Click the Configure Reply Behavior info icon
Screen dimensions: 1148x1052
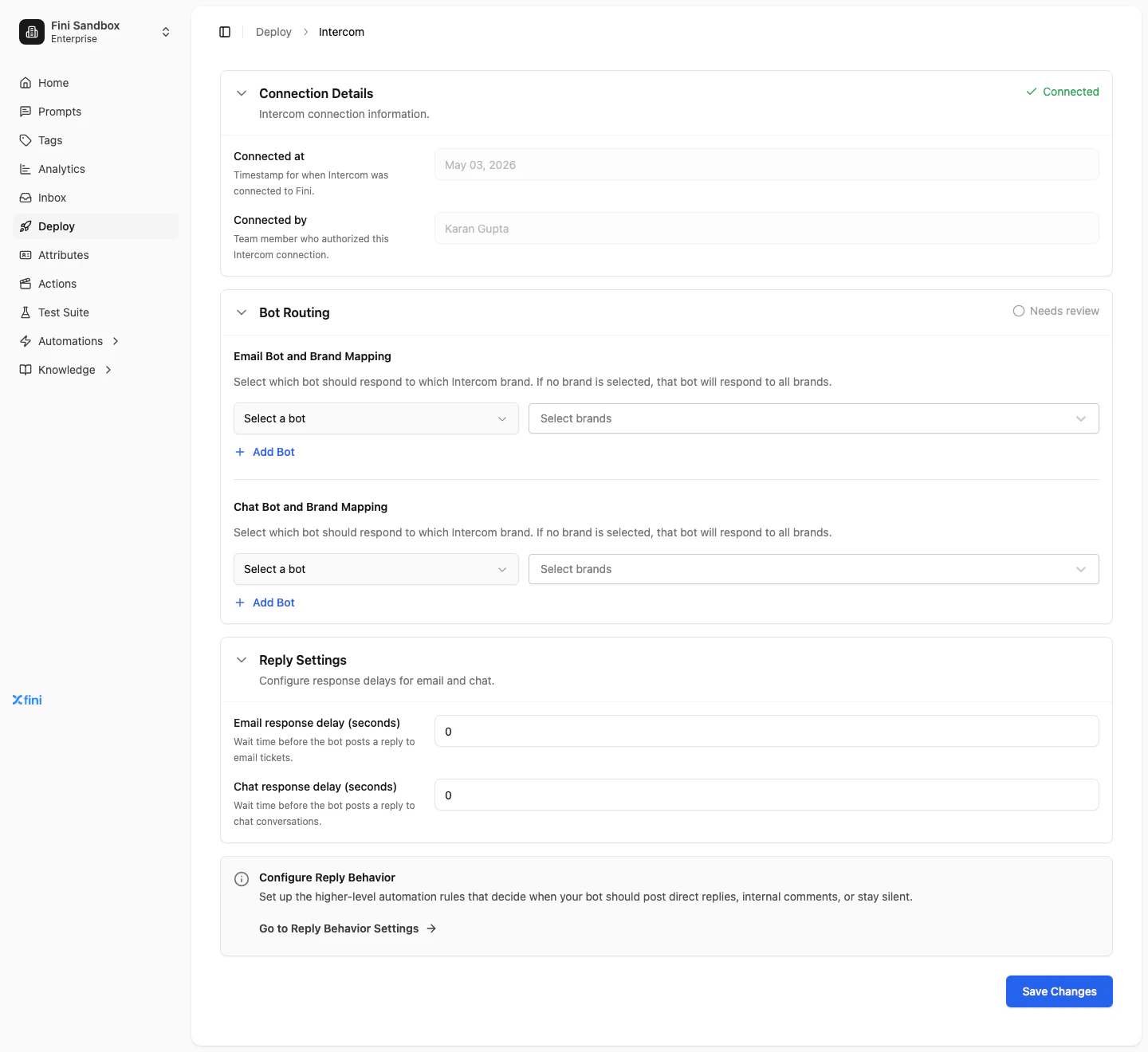[242, 879]
